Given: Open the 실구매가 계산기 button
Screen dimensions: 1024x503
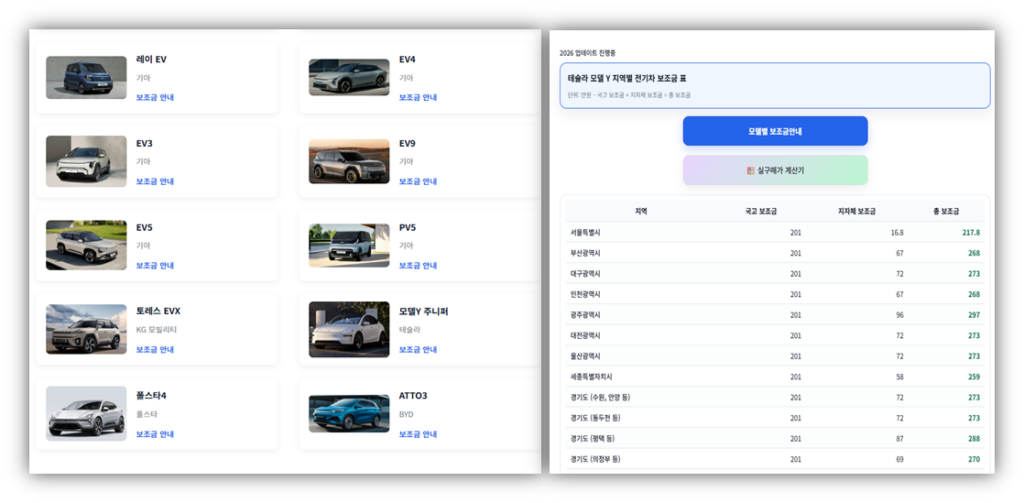Looking at the screenshot, I should 775,170.
